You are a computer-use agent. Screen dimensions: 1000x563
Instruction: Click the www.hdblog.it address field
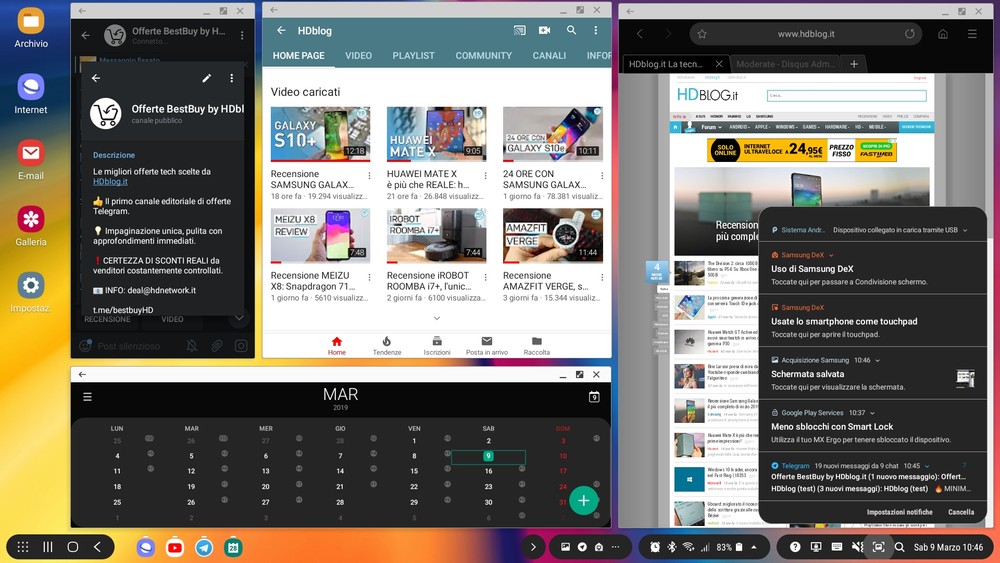(x=805, y=34)
